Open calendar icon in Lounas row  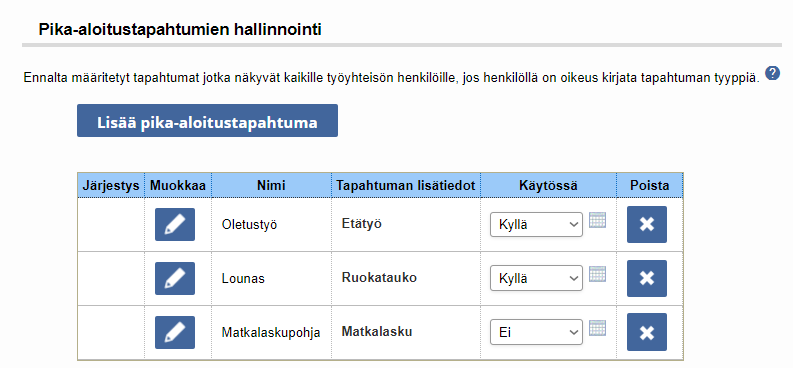pos(598,274)
